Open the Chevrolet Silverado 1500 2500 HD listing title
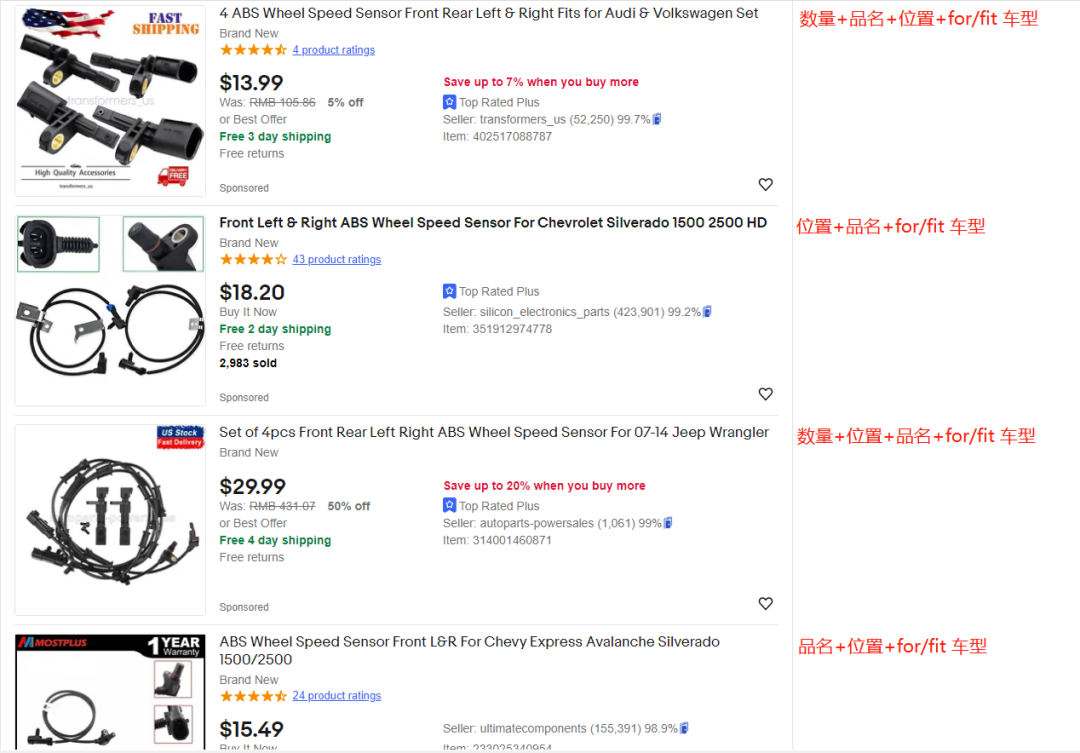The image size is (1080, 753). 493,223
